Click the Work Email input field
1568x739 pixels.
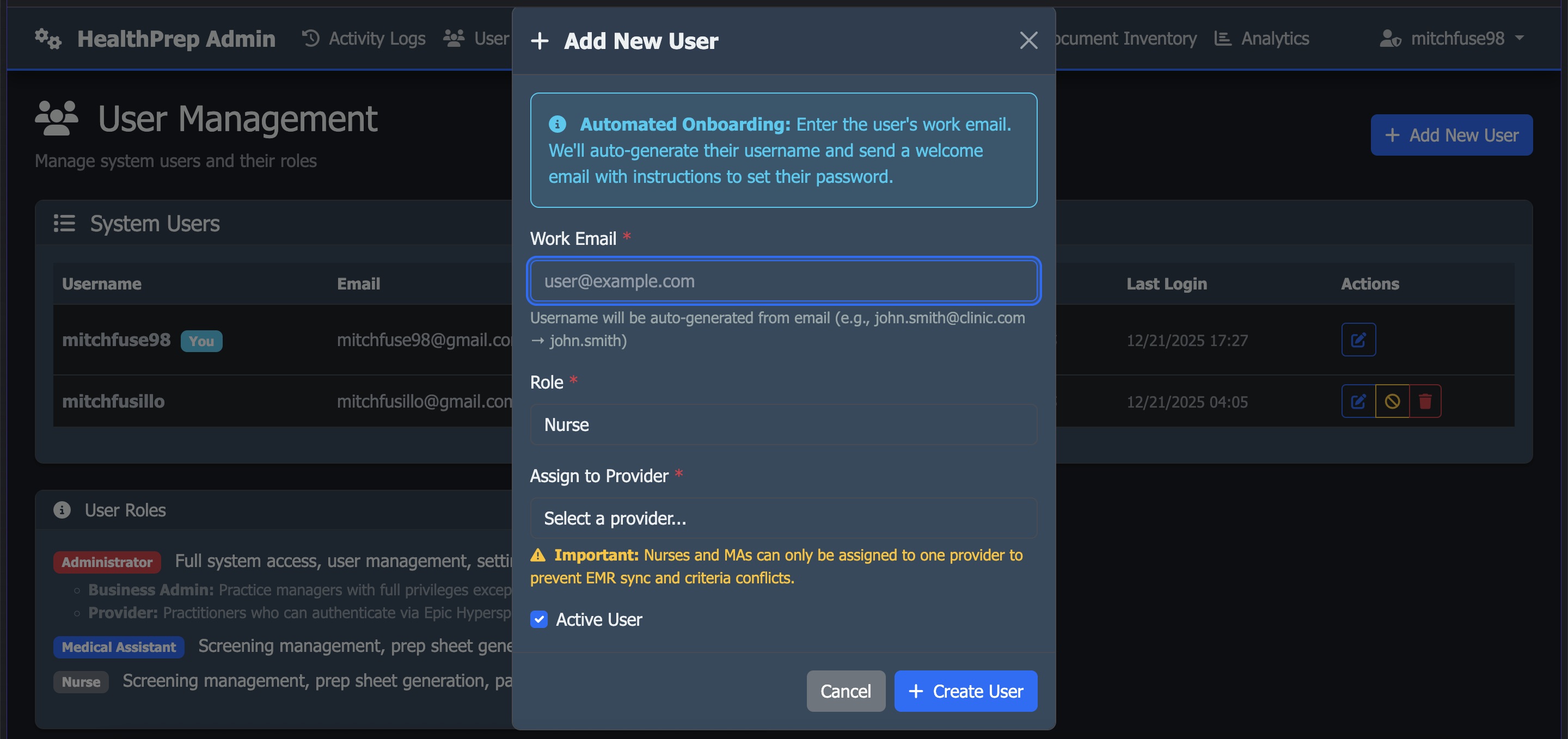(783, 280)
